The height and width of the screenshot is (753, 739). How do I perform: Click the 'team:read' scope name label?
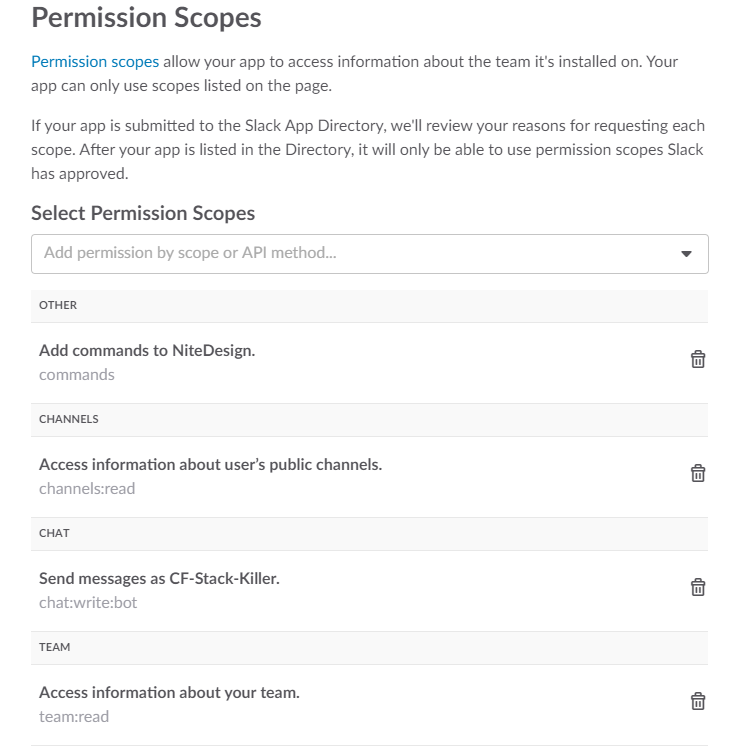74,717
